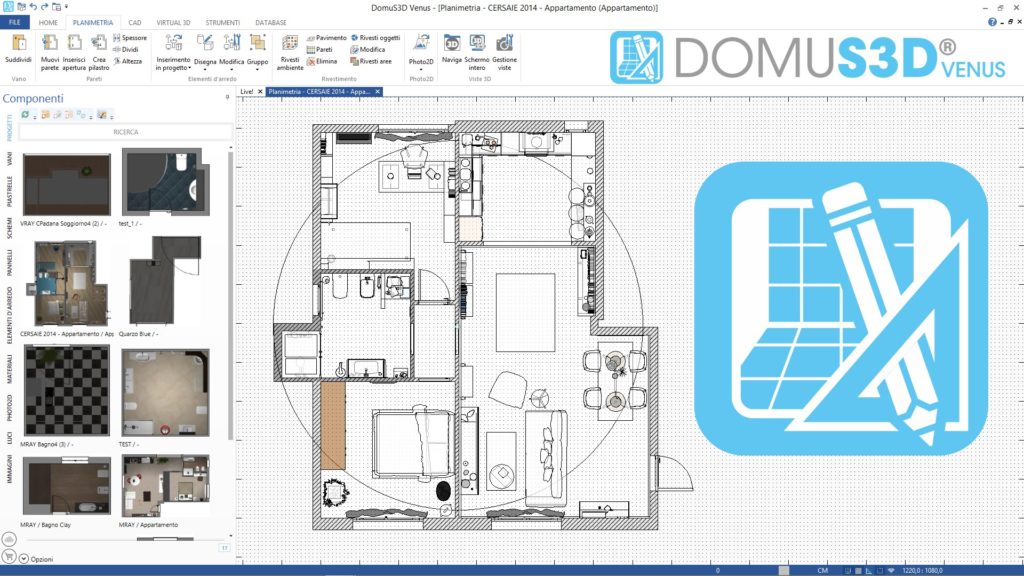This screenshot has width=1024, height=576.
Task: Click the cloud icon above the cart
Action: pos(8,539)
